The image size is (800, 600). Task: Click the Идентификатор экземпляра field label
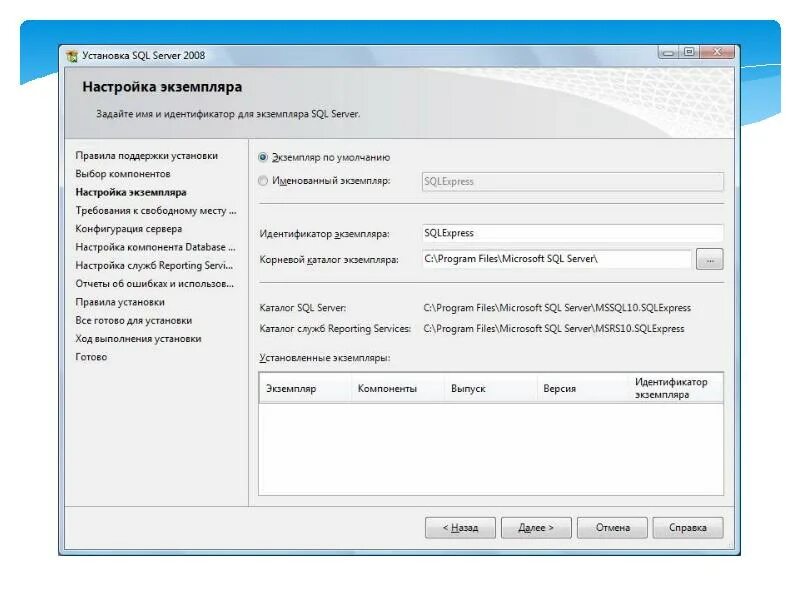(324, 234)
